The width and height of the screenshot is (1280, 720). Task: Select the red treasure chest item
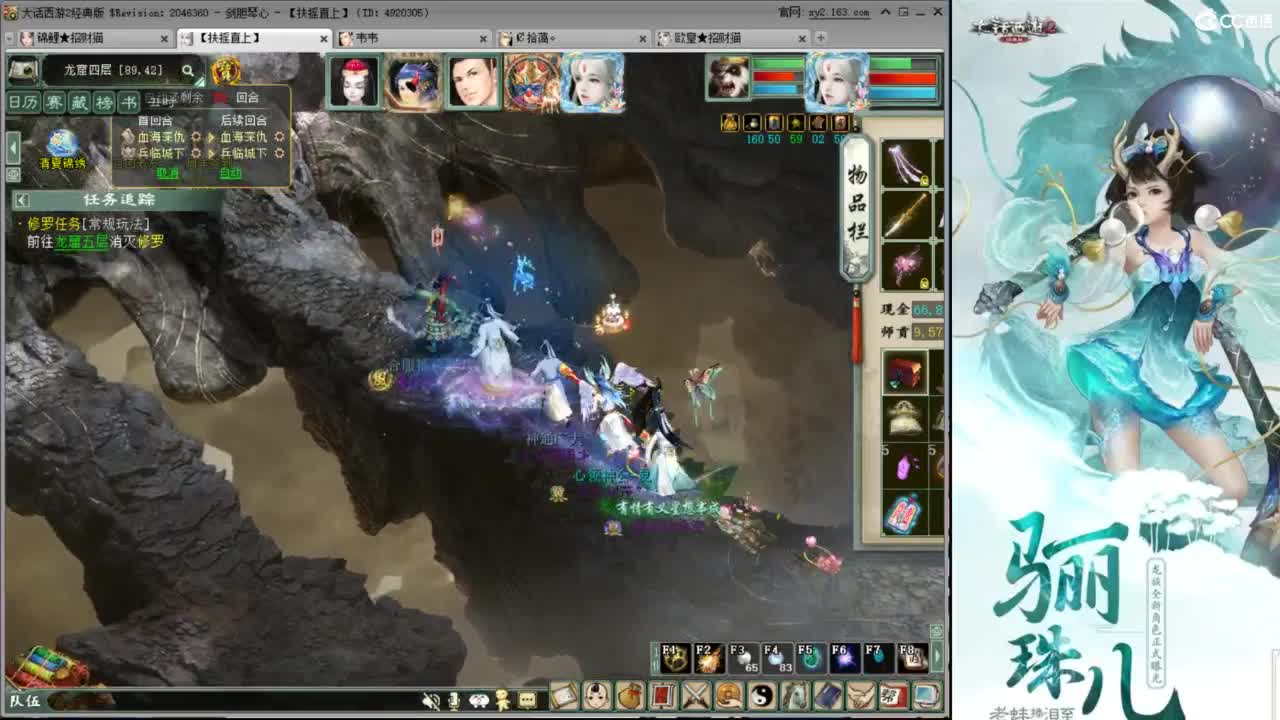pyautogui.click(x=905, y=372)
